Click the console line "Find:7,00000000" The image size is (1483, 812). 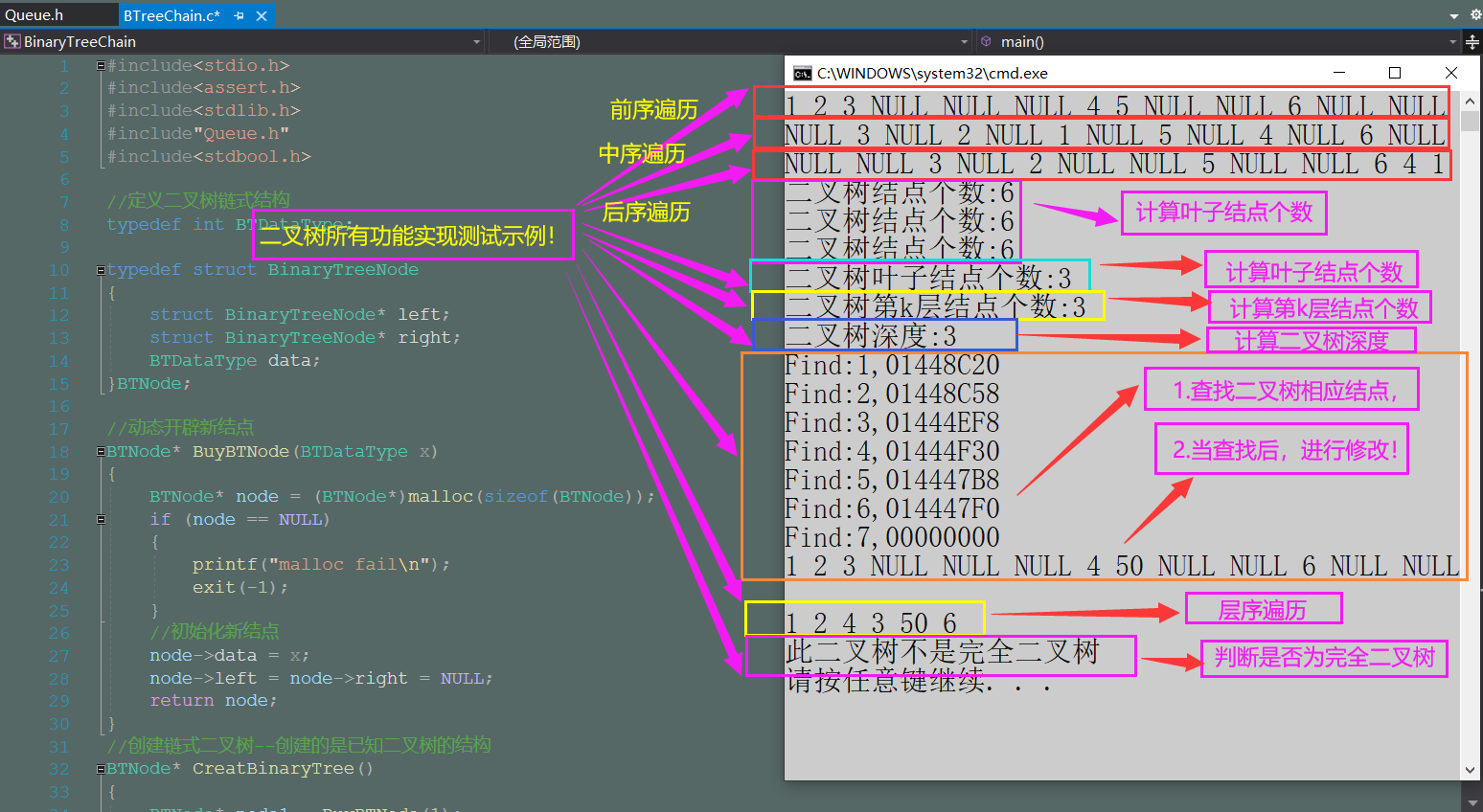click(x=892, y=538)
